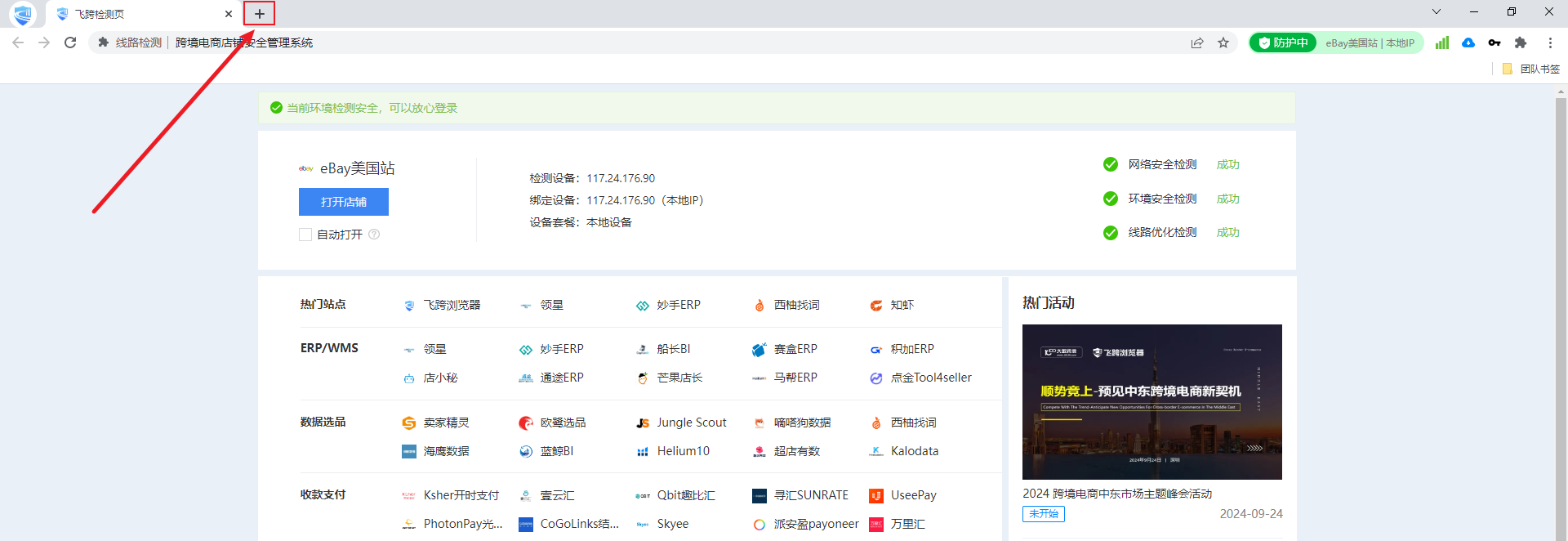
Task: Click the share page icon
Action: click(1196, 42)
